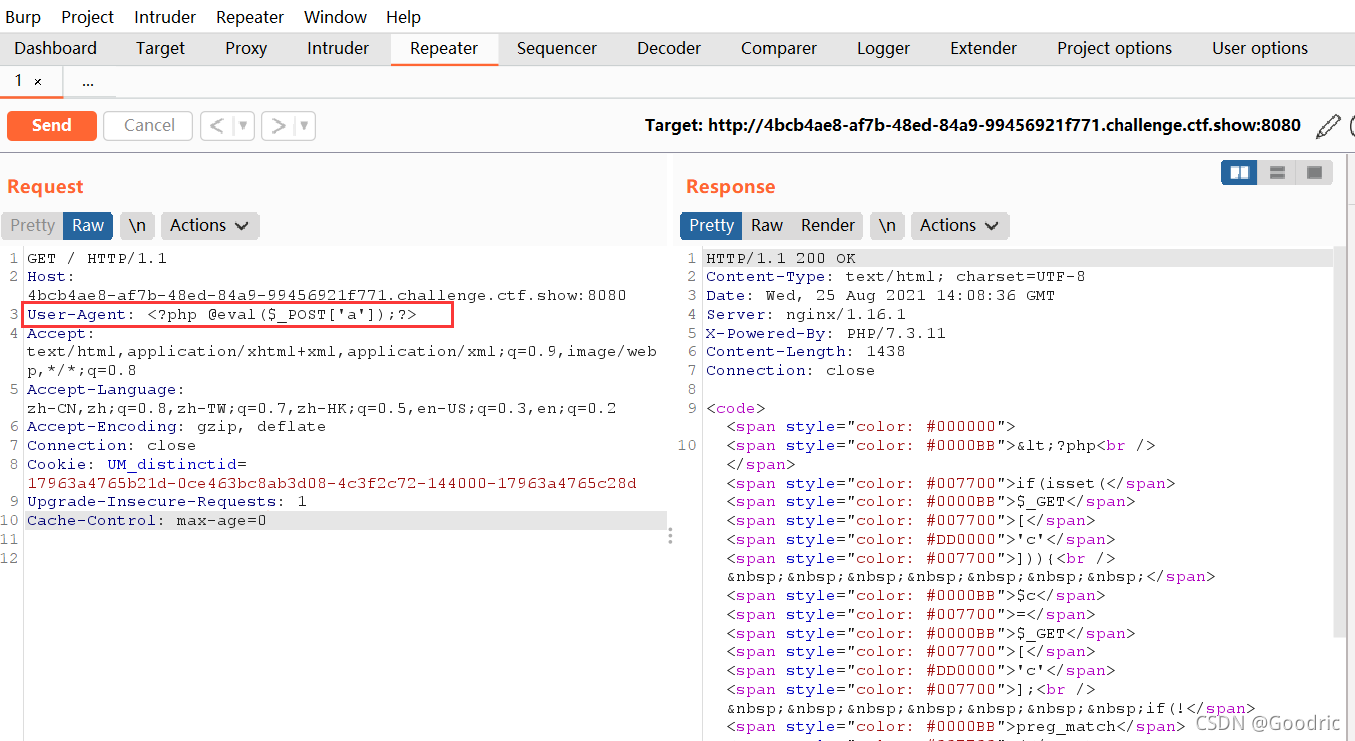
Task: Click the Cancel button
Action: tap(149, 126)
